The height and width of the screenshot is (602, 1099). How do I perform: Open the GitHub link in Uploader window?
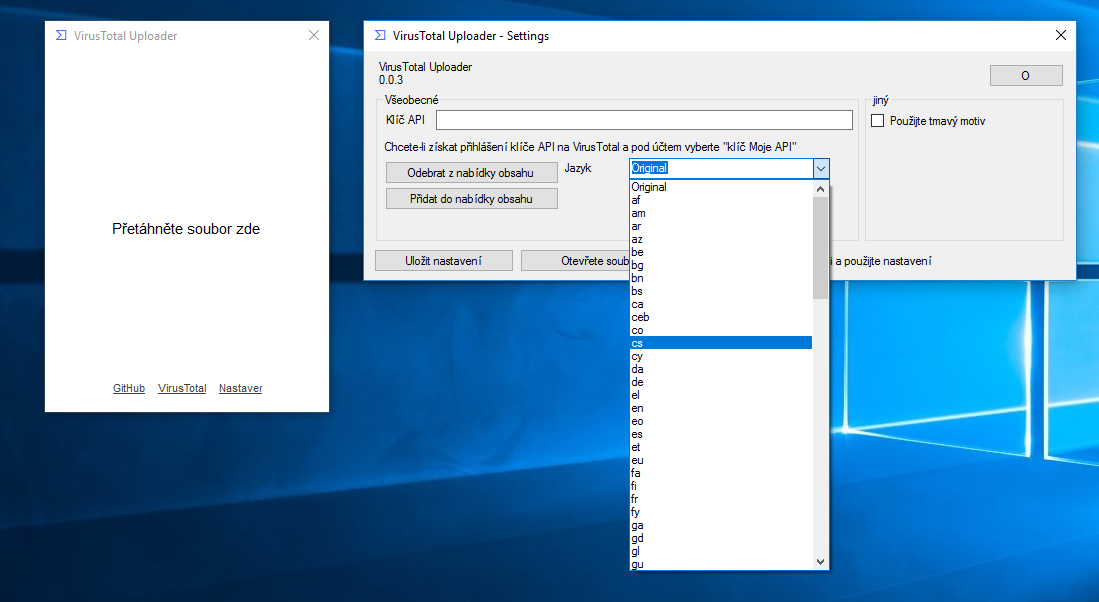(129, 388)
